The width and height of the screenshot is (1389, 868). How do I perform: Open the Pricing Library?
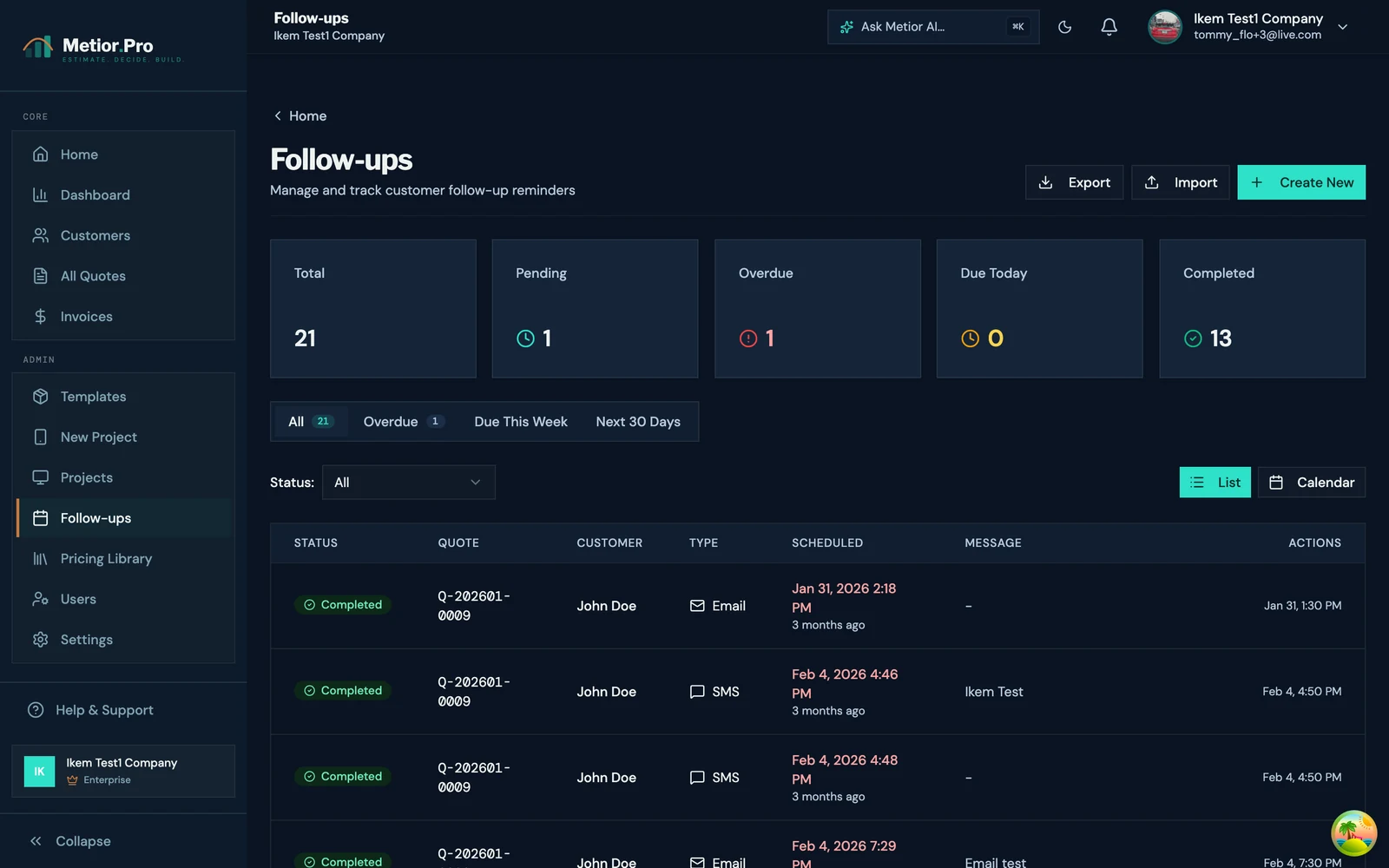coord(123,559)
